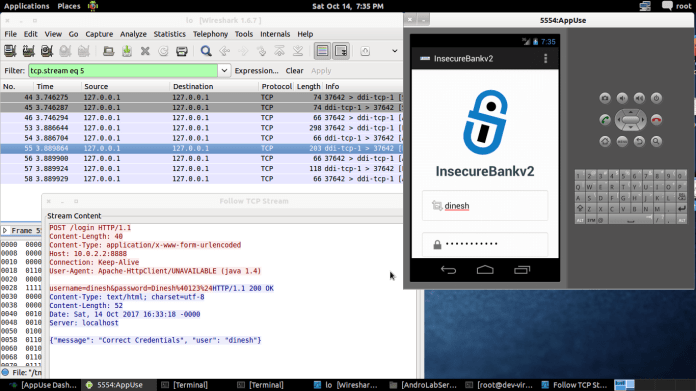696x391 pixels.
Task: Click the zoom icon in Wireshark toolbar
Action: (365, 51)
